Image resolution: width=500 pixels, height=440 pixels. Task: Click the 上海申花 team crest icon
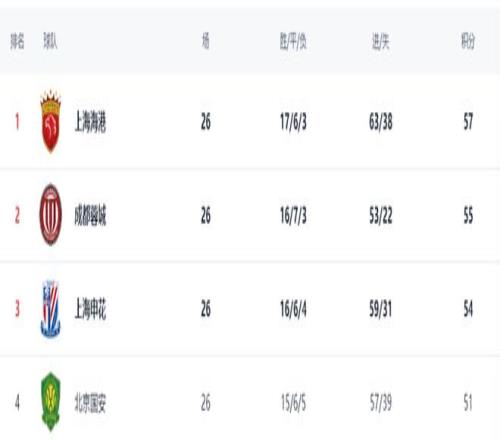pyautogui.click(x=51, y=309)
